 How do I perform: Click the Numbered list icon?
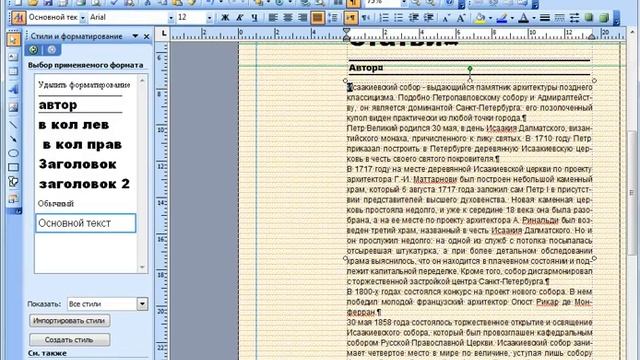[x=384, y=18]
